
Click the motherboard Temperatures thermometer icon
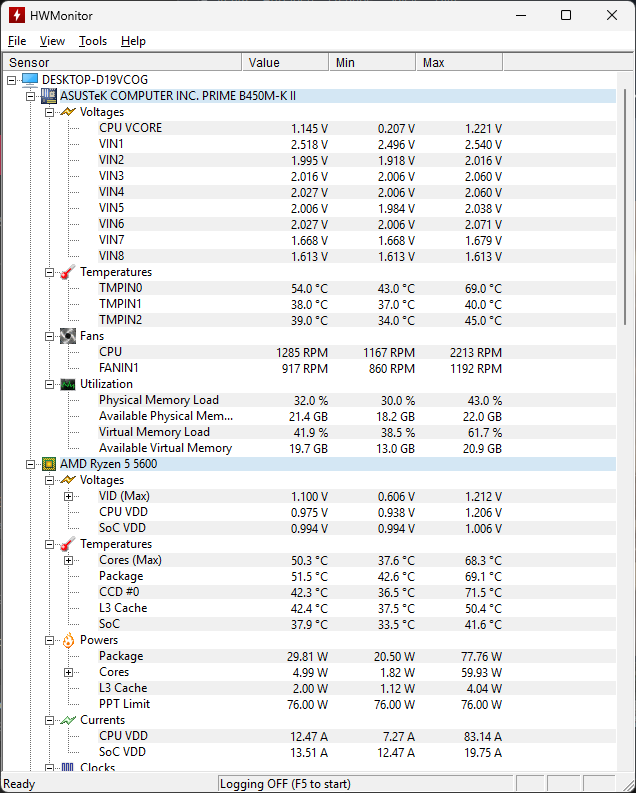68,272
